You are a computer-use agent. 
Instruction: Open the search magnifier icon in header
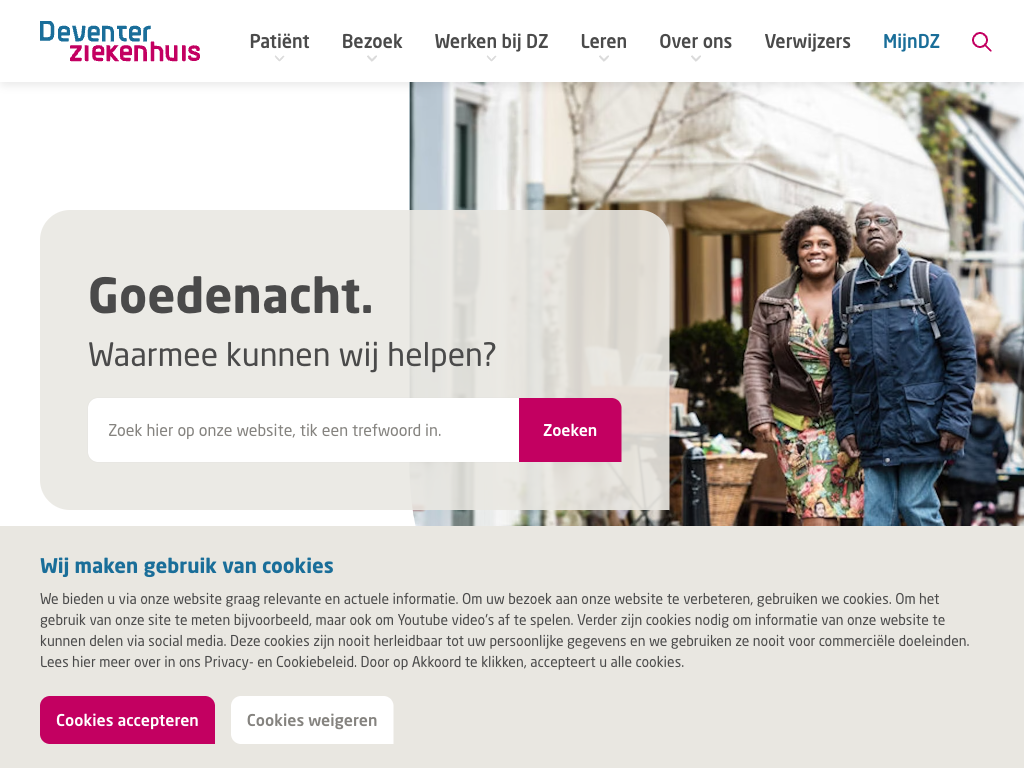[x=982, y=42]
